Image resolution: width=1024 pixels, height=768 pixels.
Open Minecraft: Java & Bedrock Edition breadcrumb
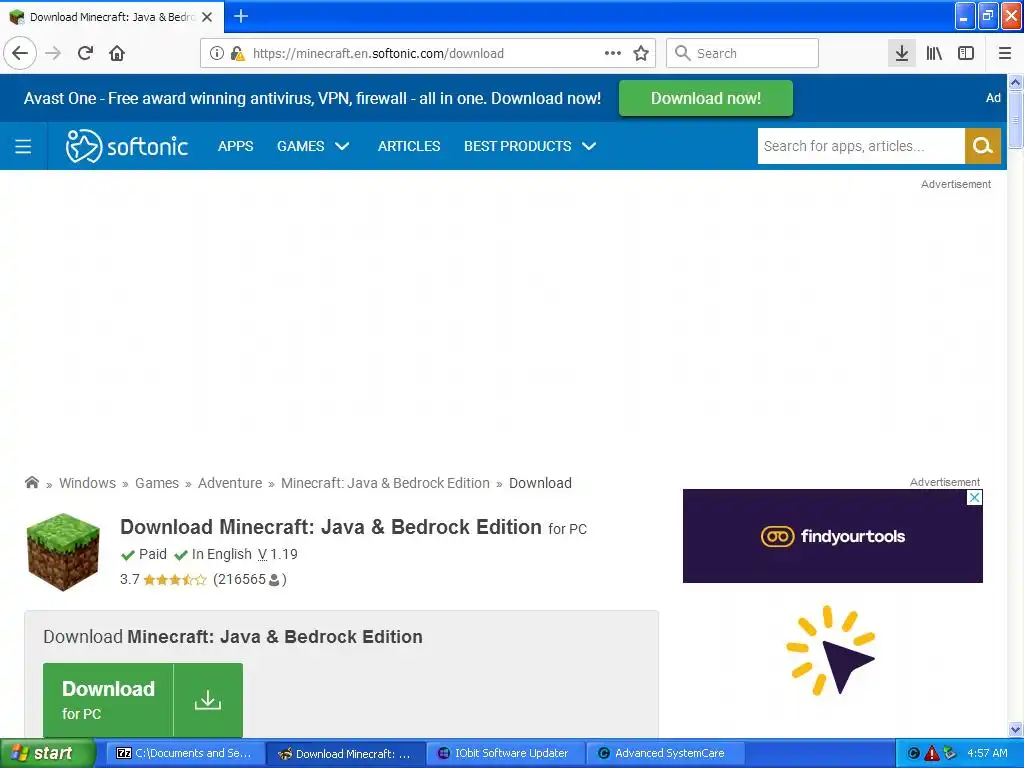(x=385, y=483)
